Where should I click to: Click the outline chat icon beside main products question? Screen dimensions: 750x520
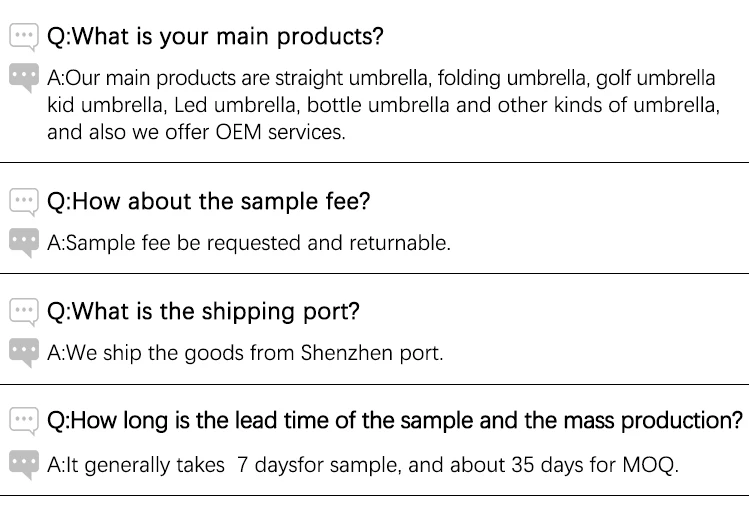pyautogui.click(x=24, y=37)
